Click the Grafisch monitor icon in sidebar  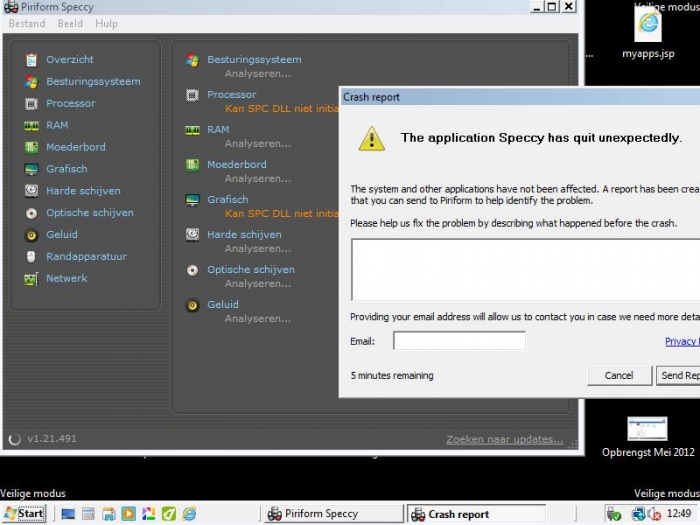coord(31,169)
